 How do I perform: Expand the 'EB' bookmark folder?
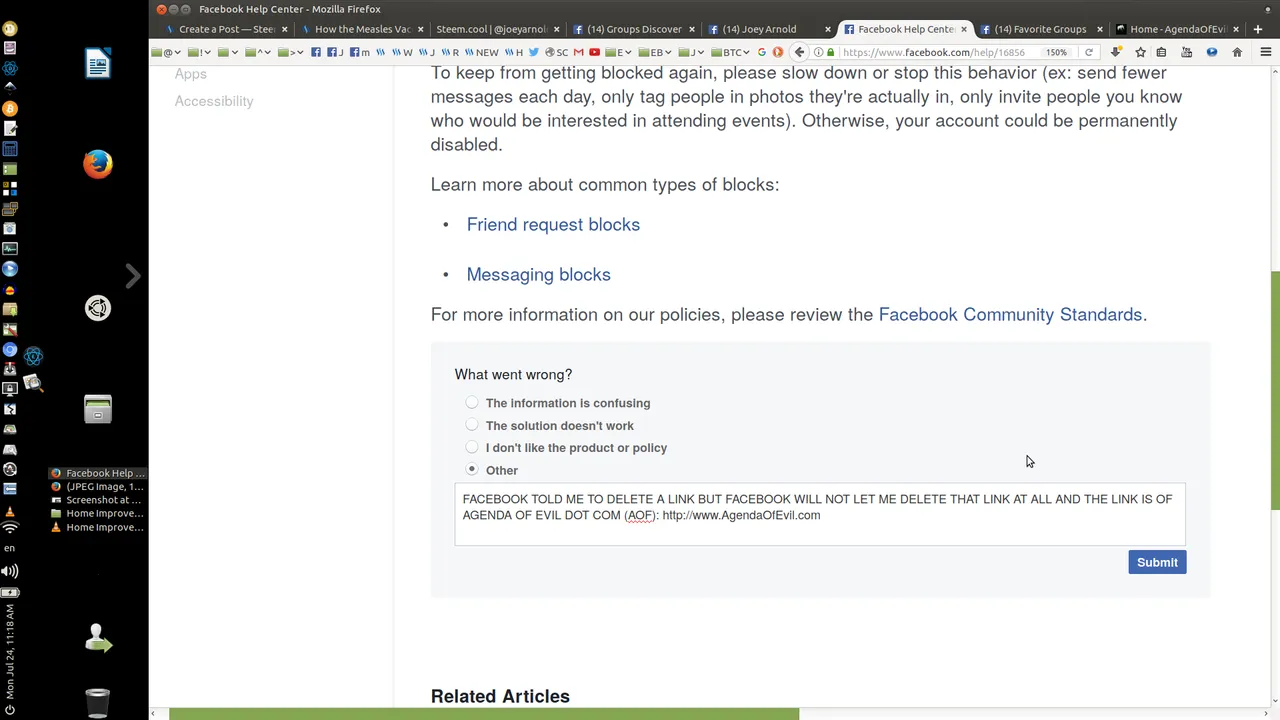(x=654, y=52)
